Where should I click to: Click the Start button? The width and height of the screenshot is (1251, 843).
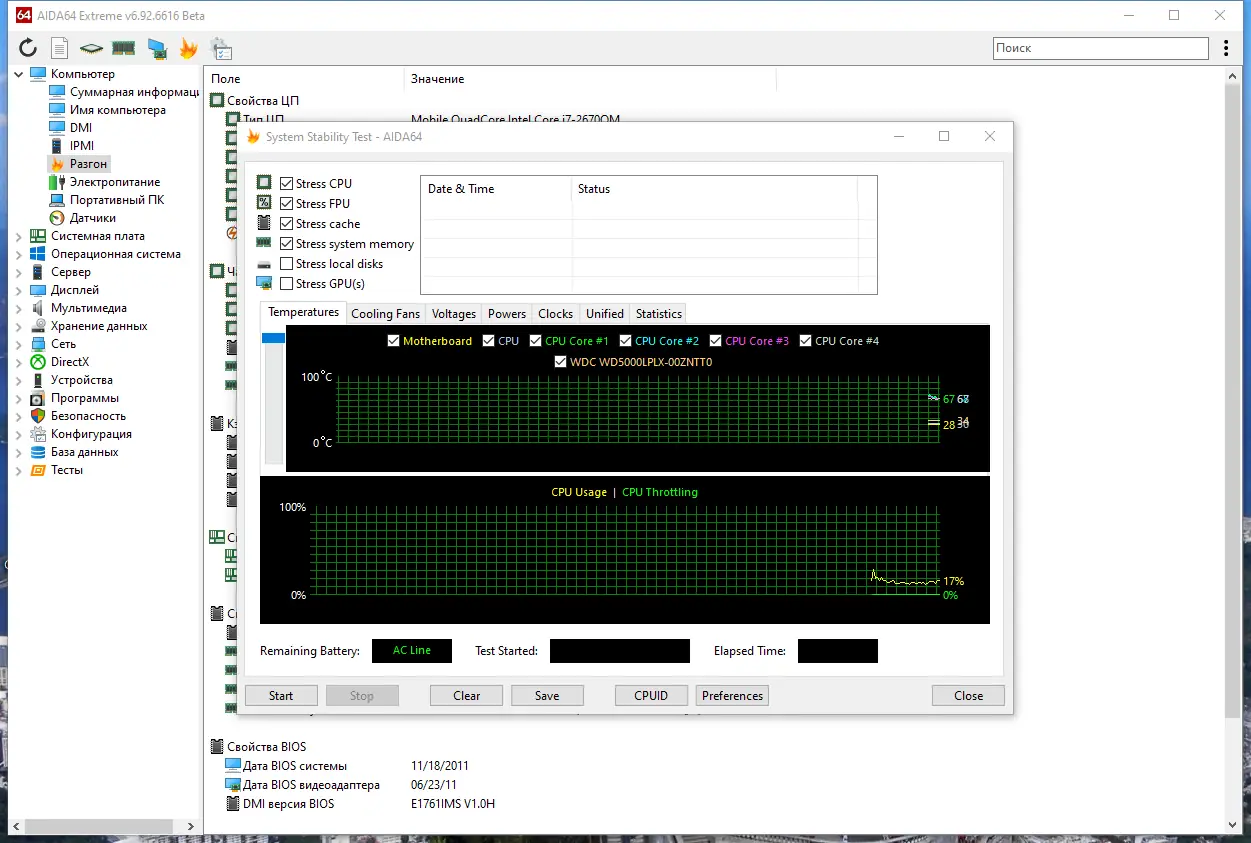click(x=281, y=696)
